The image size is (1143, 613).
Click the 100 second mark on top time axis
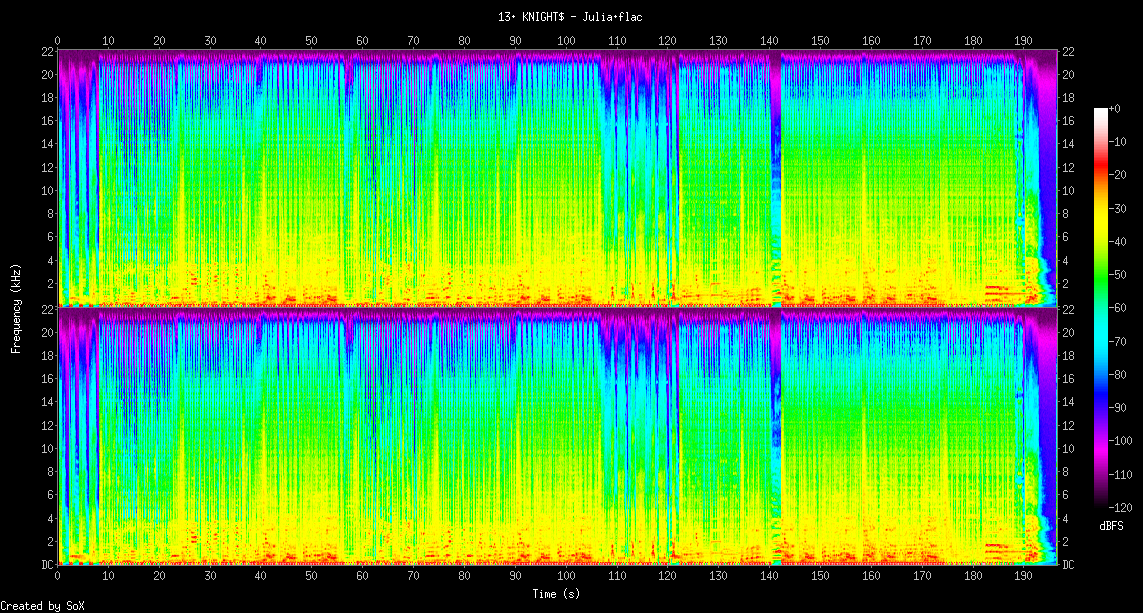click(x=566, y=41)
